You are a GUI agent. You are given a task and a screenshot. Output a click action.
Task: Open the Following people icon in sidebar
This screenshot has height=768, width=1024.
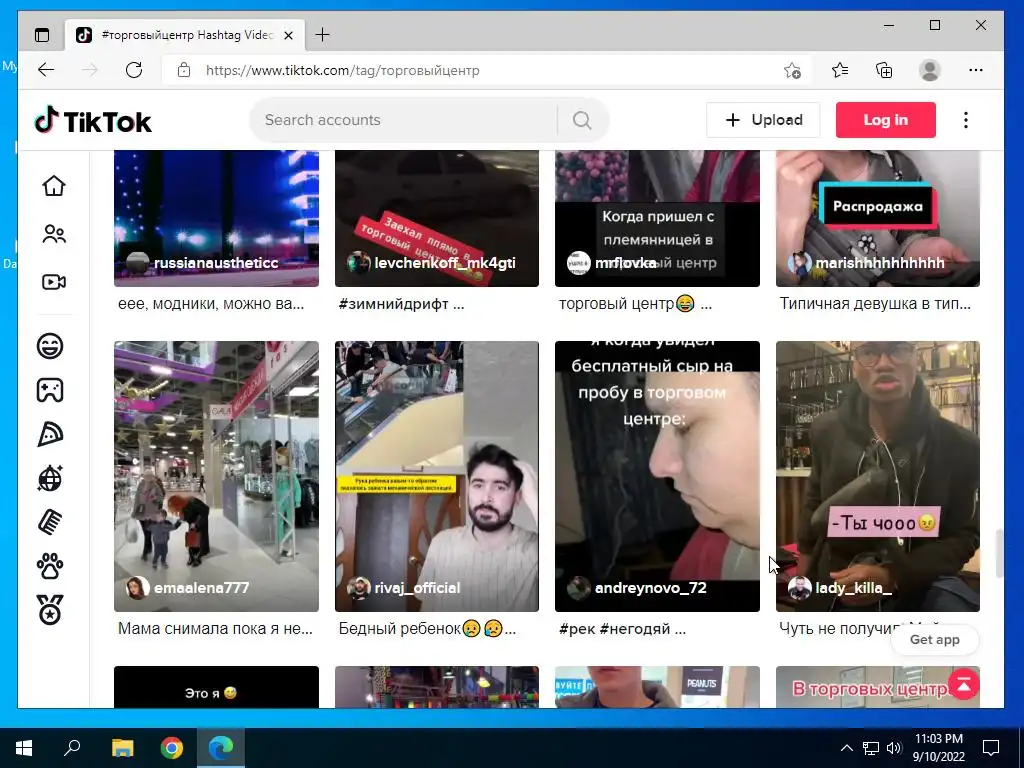pos(54,234)
